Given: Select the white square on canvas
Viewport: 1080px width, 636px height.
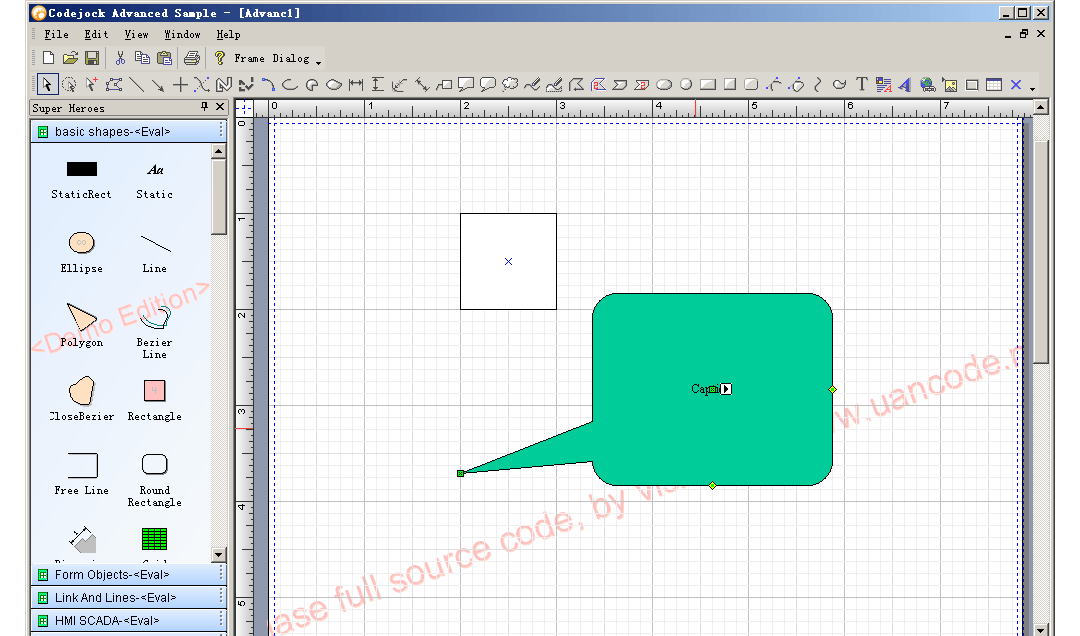Looking at the screenshot, I should pos(508,261).
